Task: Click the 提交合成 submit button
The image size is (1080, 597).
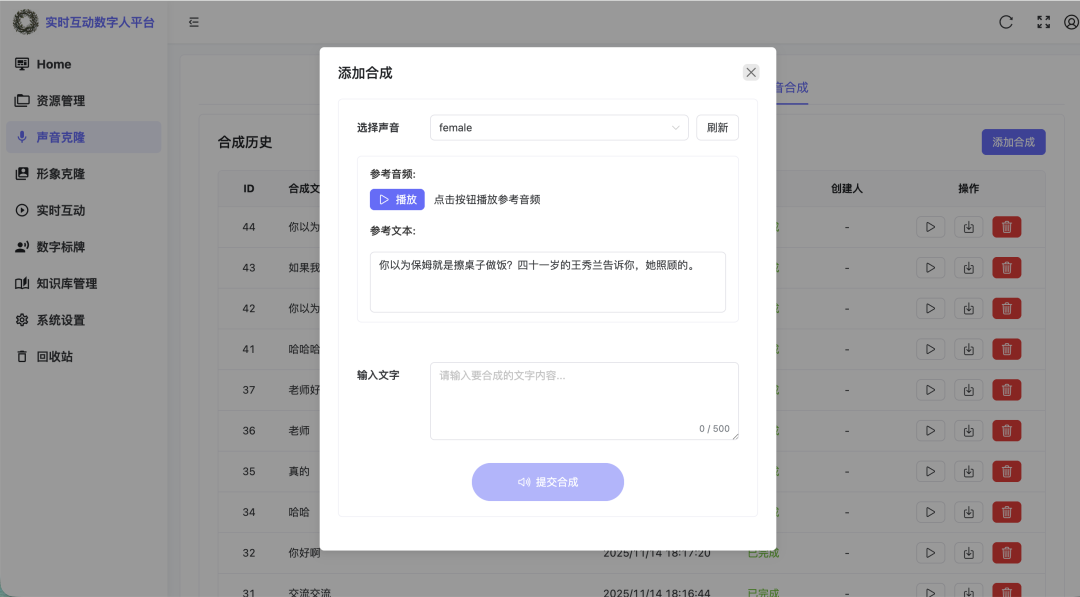Action: point(548,481)
